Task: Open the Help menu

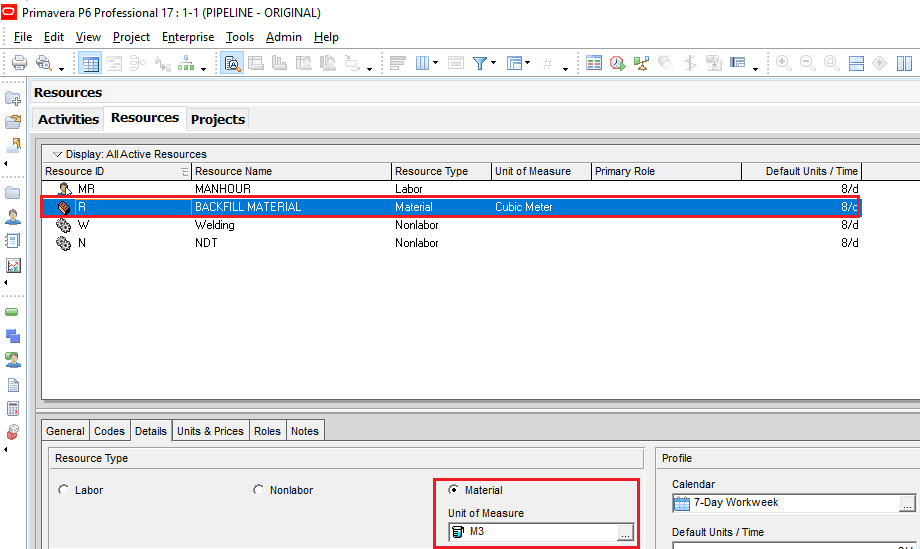Action: coord(326,37)
